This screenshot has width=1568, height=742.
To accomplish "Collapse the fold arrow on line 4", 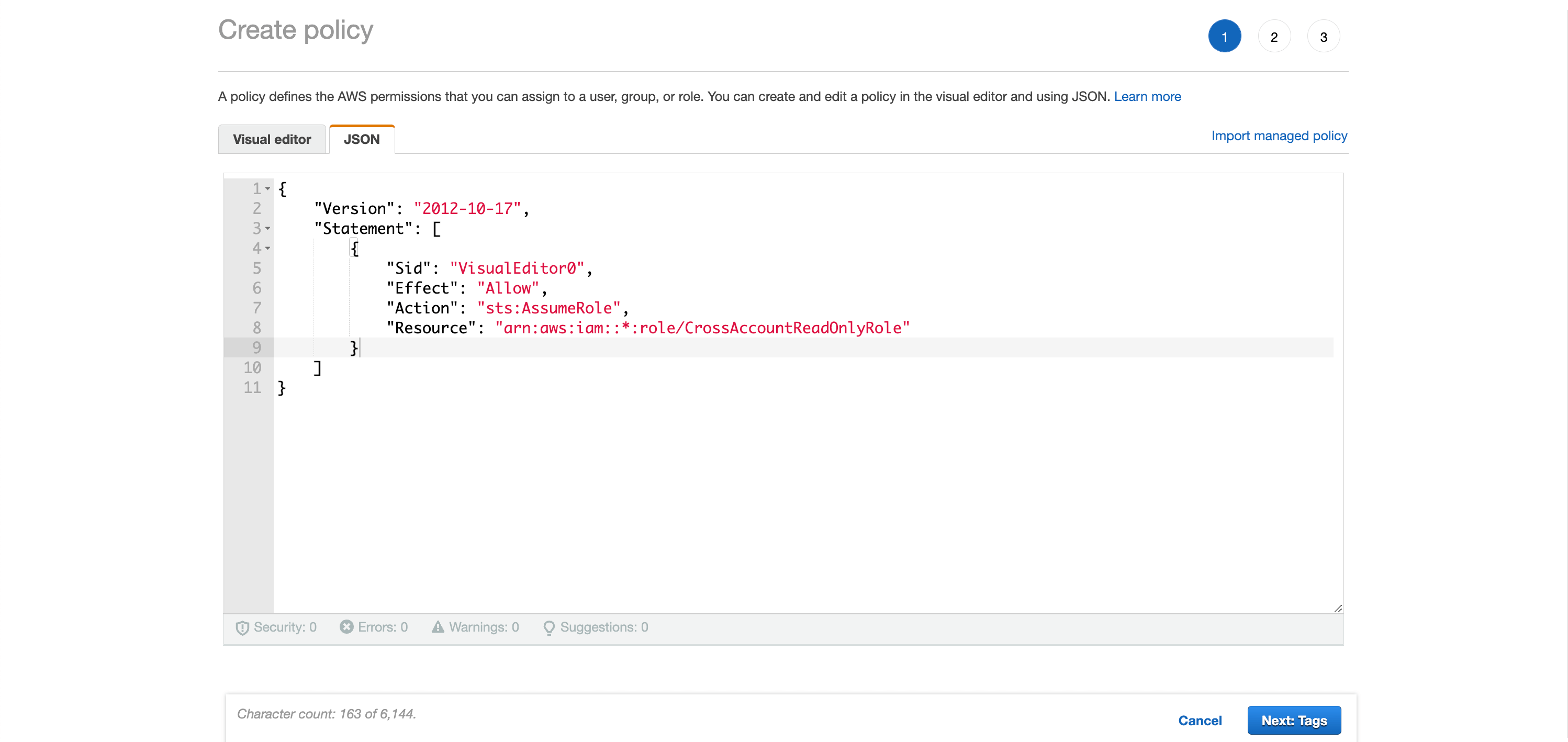I will [268, 249].
